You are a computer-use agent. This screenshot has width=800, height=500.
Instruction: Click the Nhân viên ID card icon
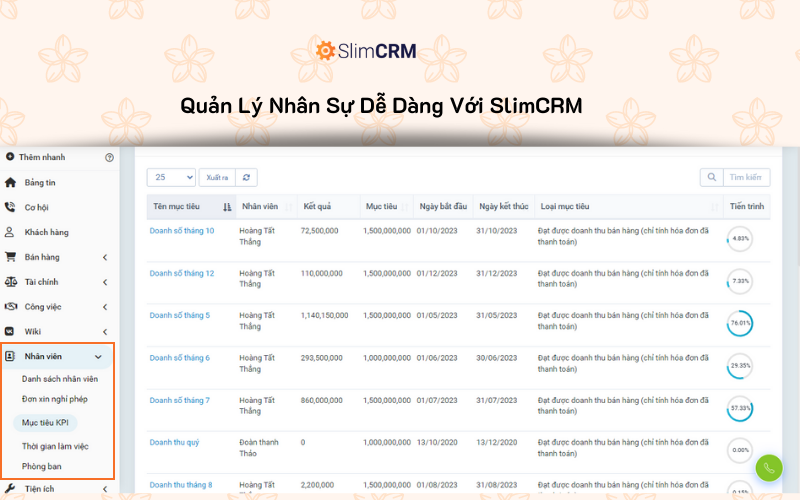pyautogui.click(x=10, y=356)
